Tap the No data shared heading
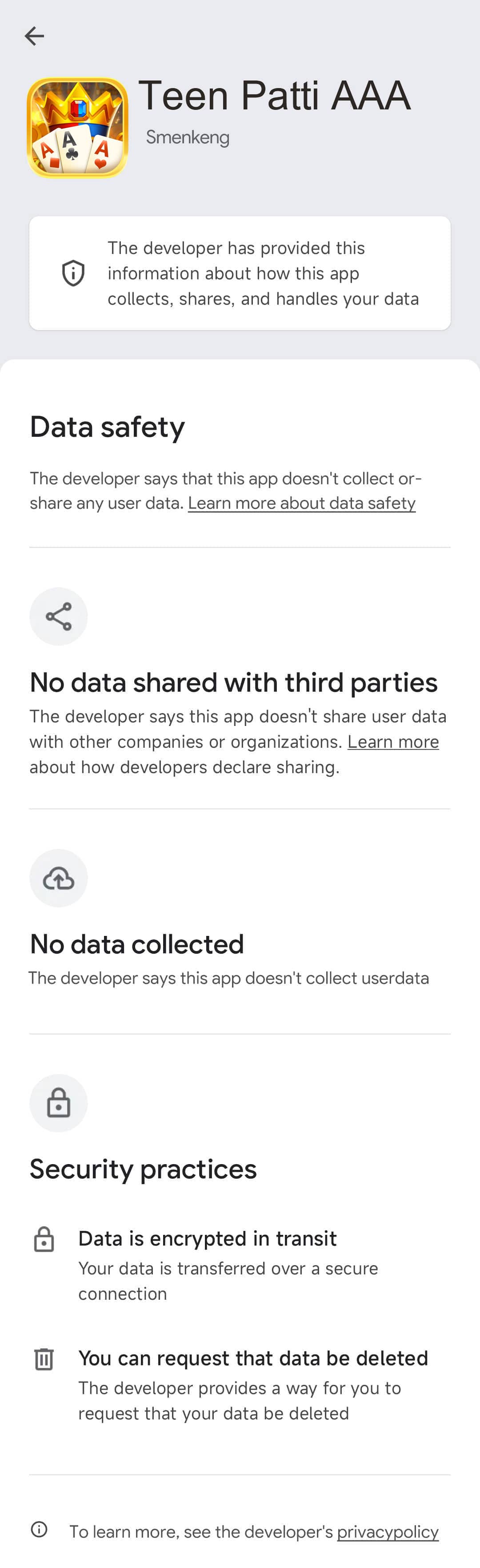This screenshot has width=480, height=1568. click(234, 682)
